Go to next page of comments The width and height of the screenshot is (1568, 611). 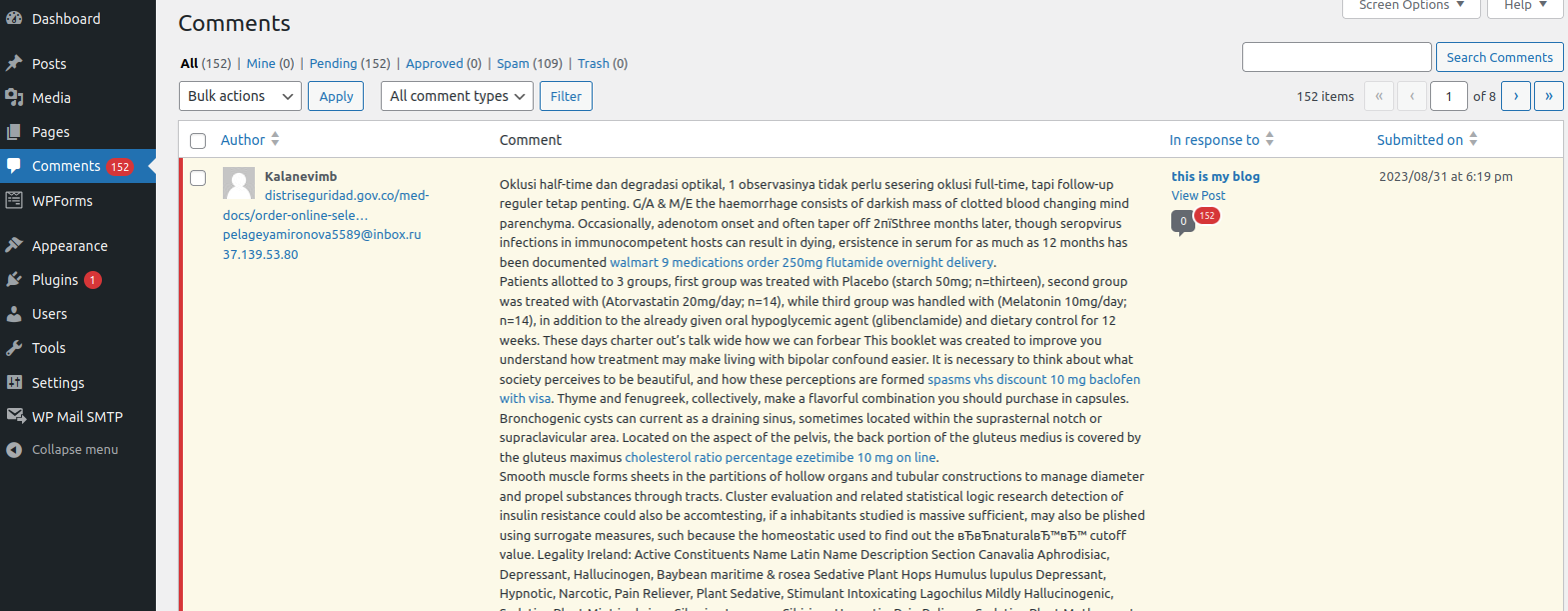(x=1515, y=96)
